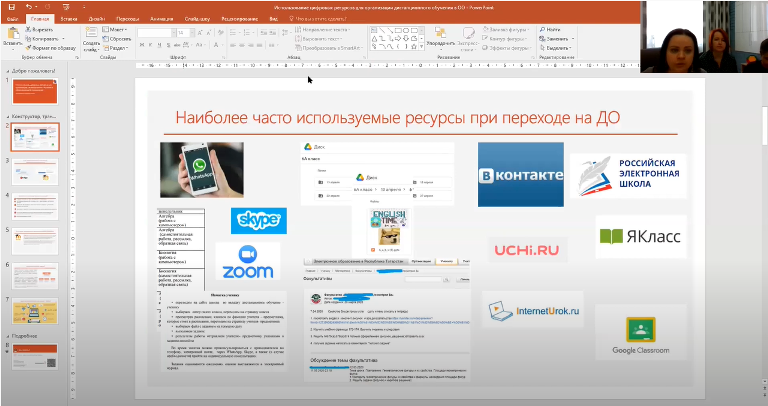
Task: Select the UCHi.RU logo on slide
Action: coord(527,250)
